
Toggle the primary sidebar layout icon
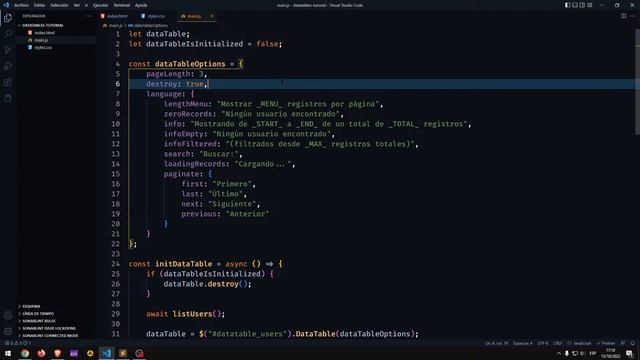pos(568,5)
